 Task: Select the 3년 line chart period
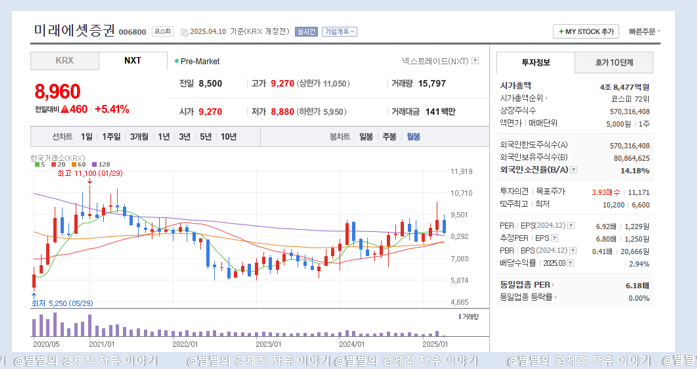point(184,137)
